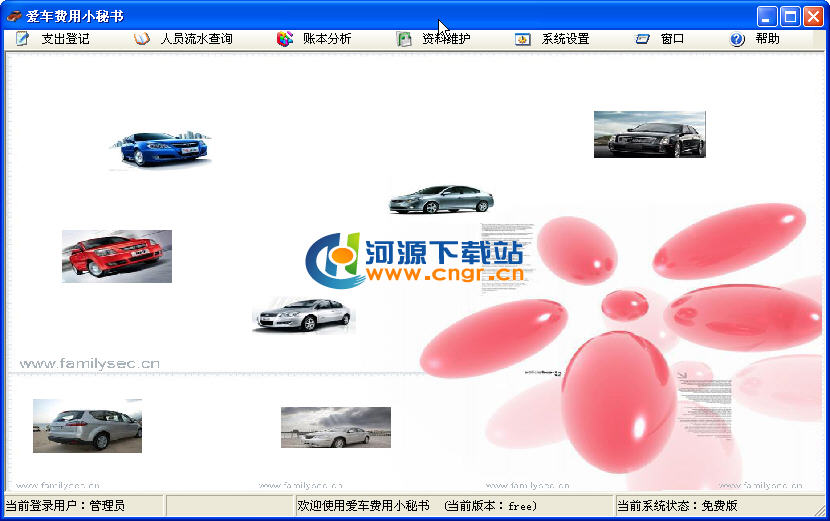
Task: Open the 窗口 menu
Action: coord(672,39)
